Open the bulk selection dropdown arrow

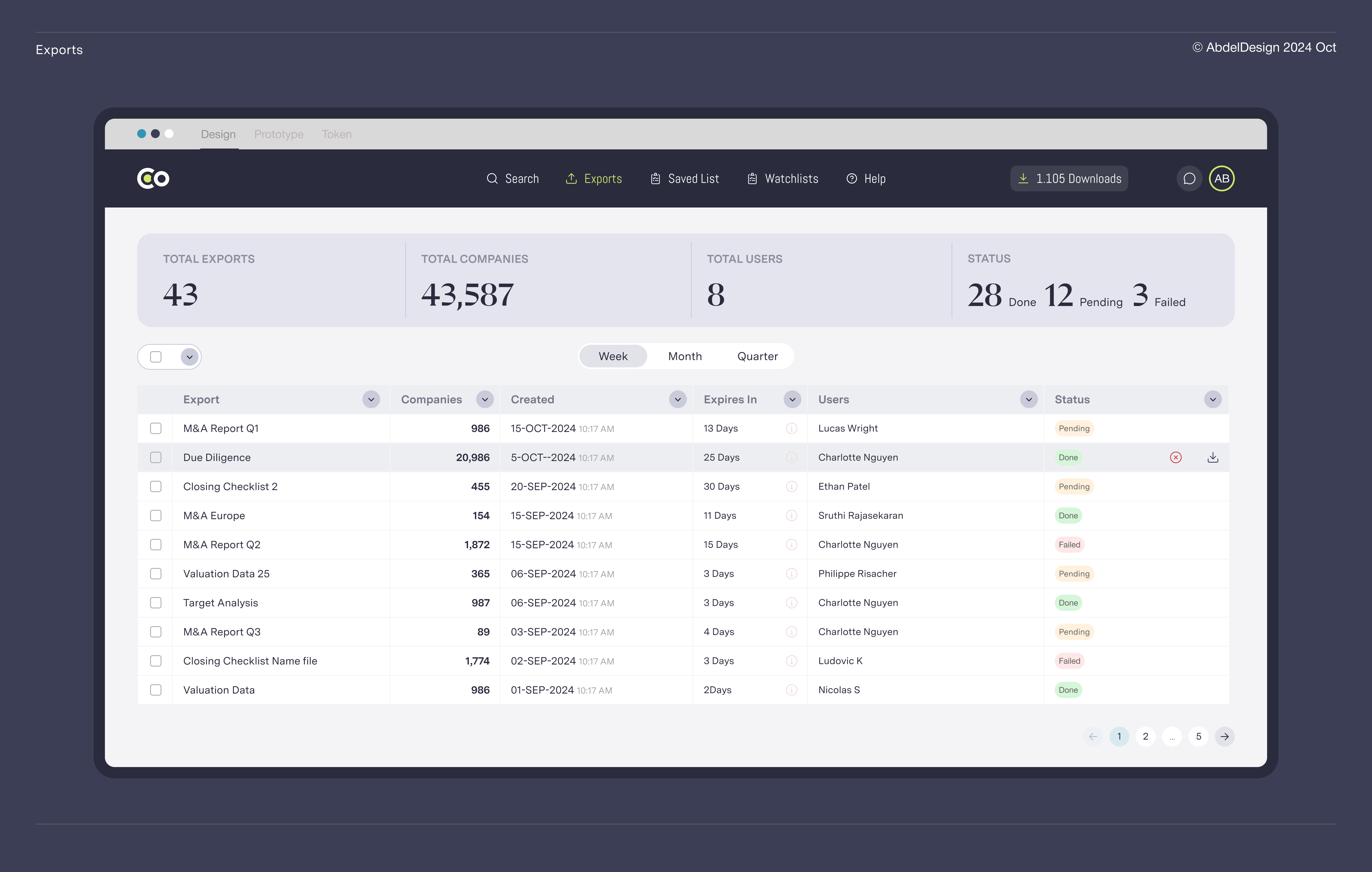(189, 357)
